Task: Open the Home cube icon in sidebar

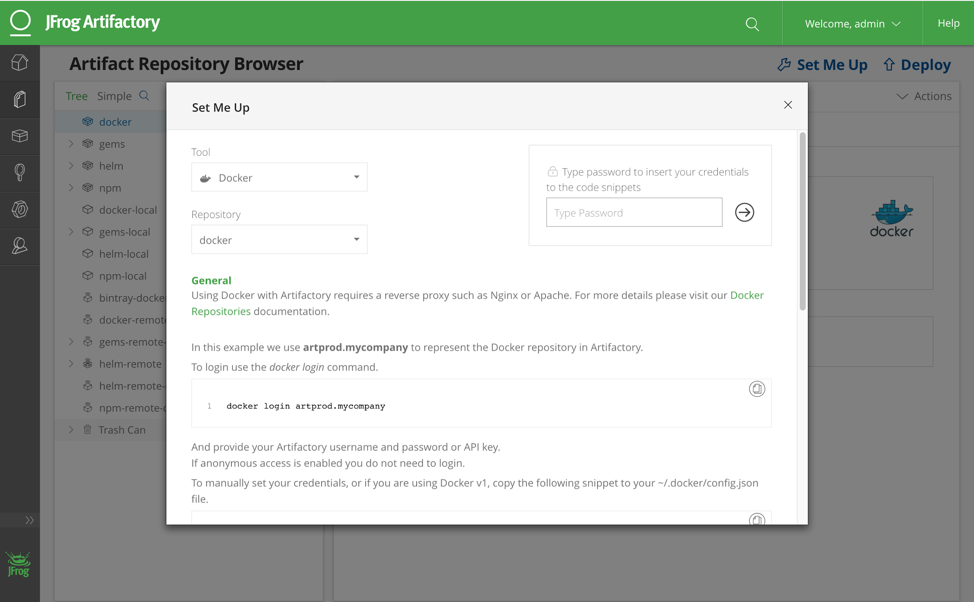Action: click(20, 62)
